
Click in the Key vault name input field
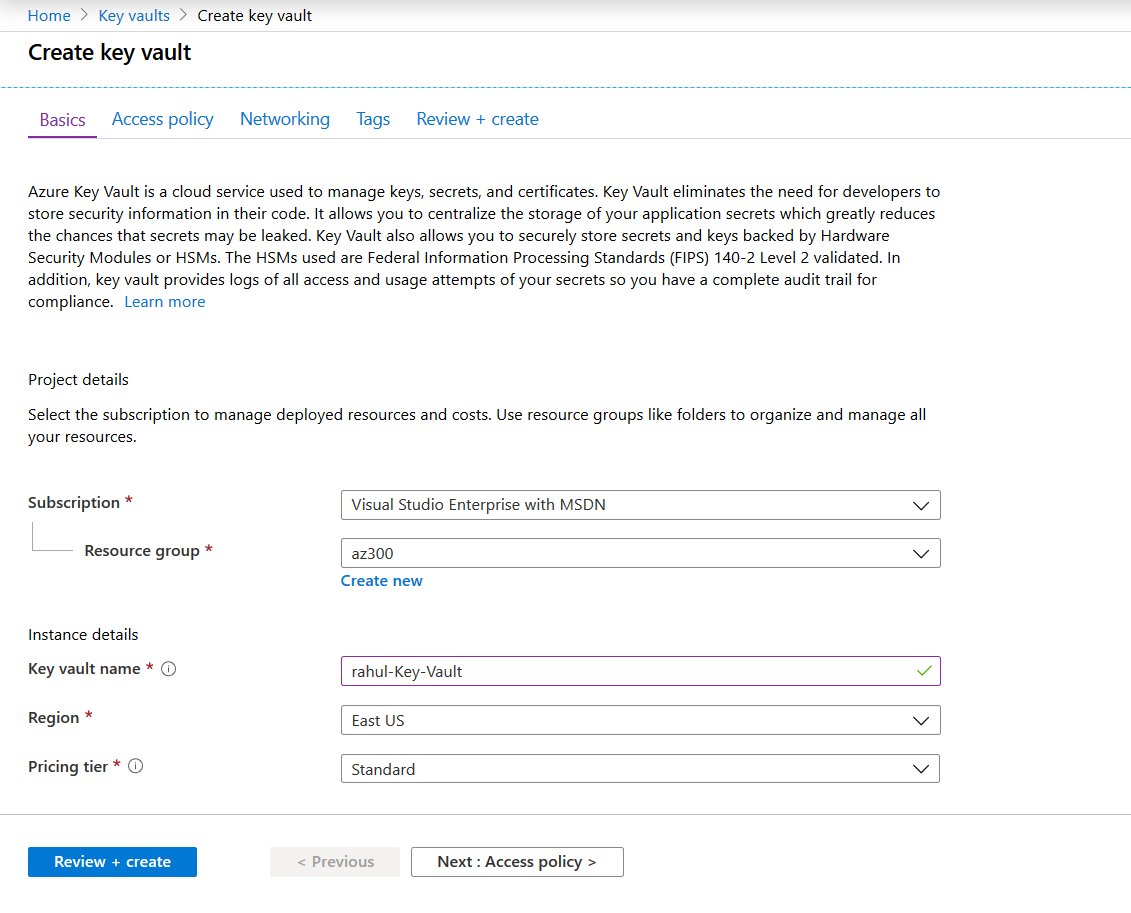click(641, 671)
